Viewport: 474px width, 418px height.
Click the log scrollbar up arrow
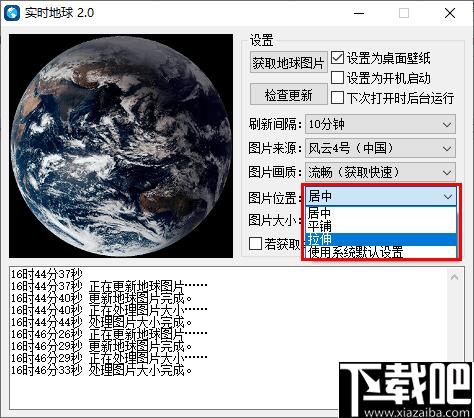(454, 277)
